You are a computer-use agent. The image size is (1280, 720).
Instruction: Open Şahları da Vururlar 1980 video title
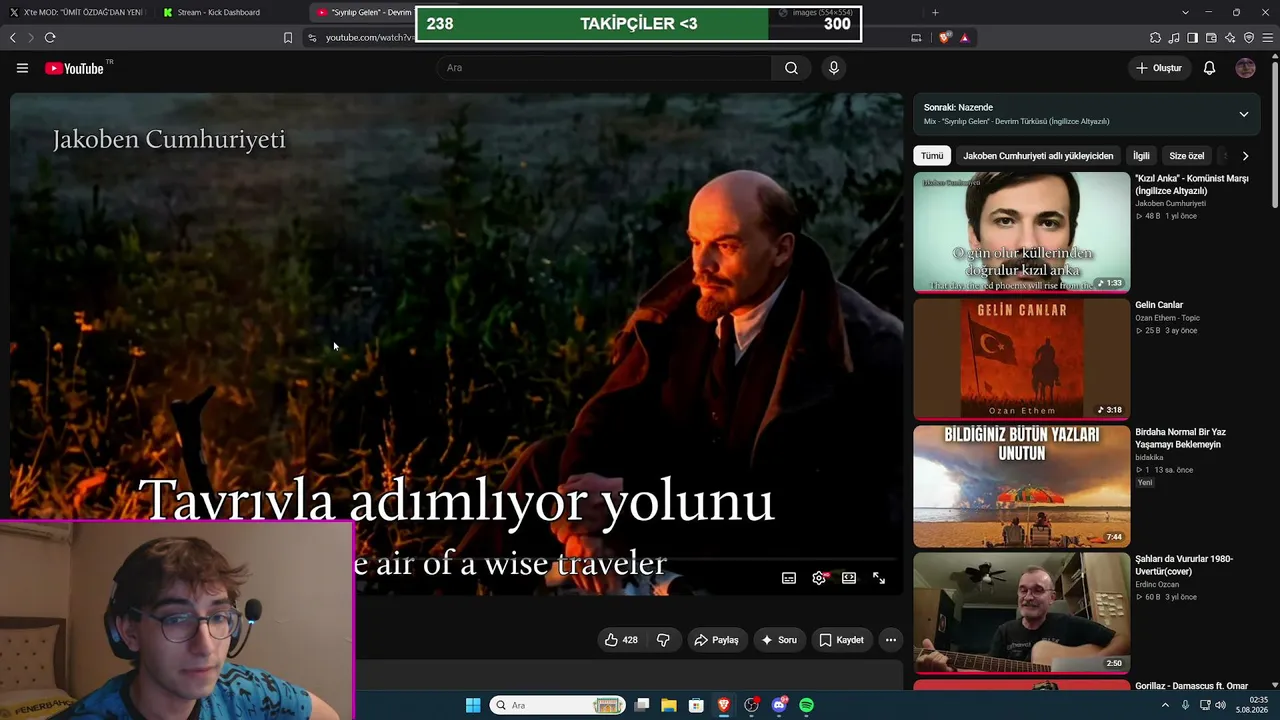[1184, 565]
